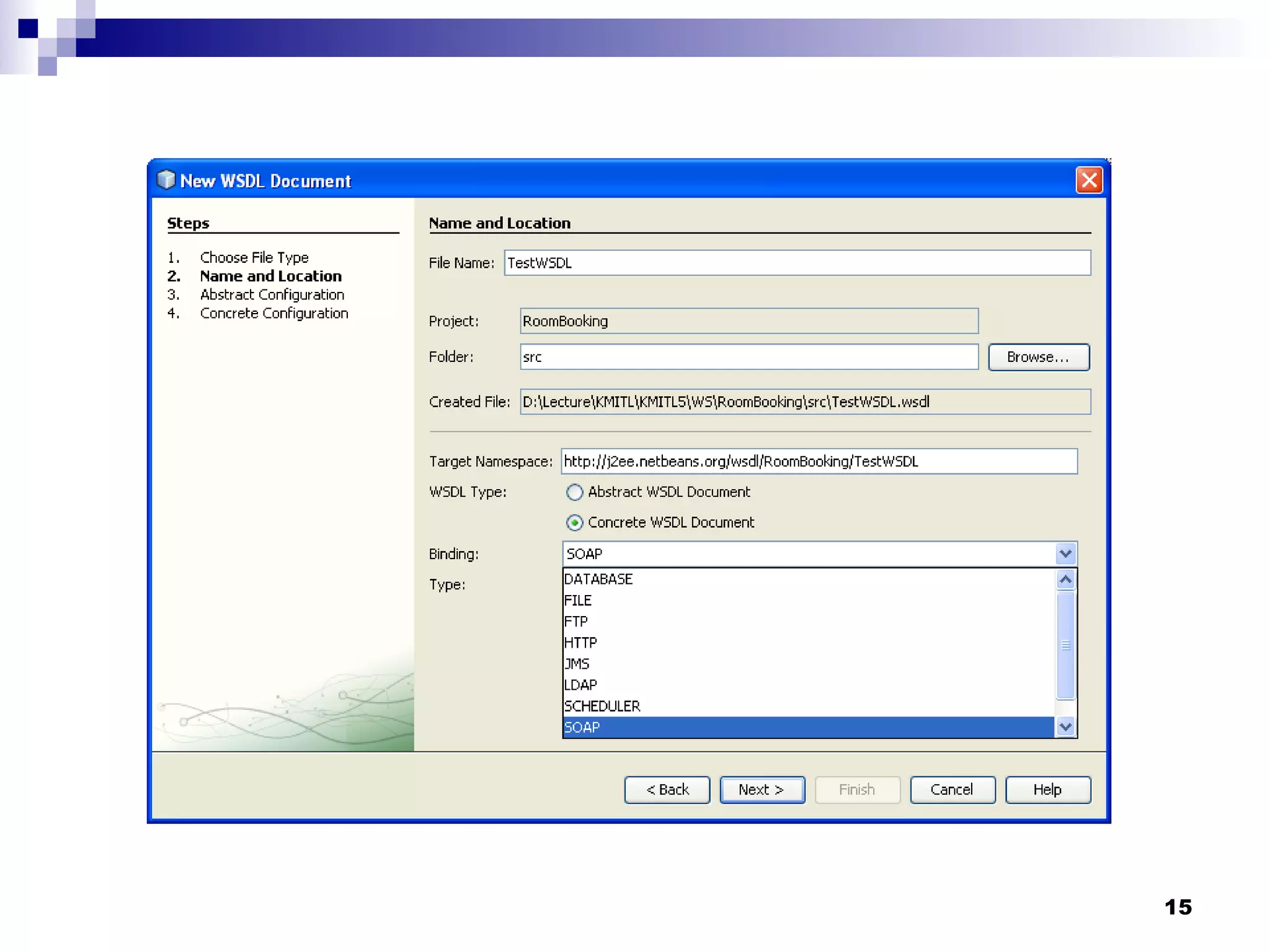Select LDAP in the binding list
Screen dimensions: 1270x952
[580, 685]
